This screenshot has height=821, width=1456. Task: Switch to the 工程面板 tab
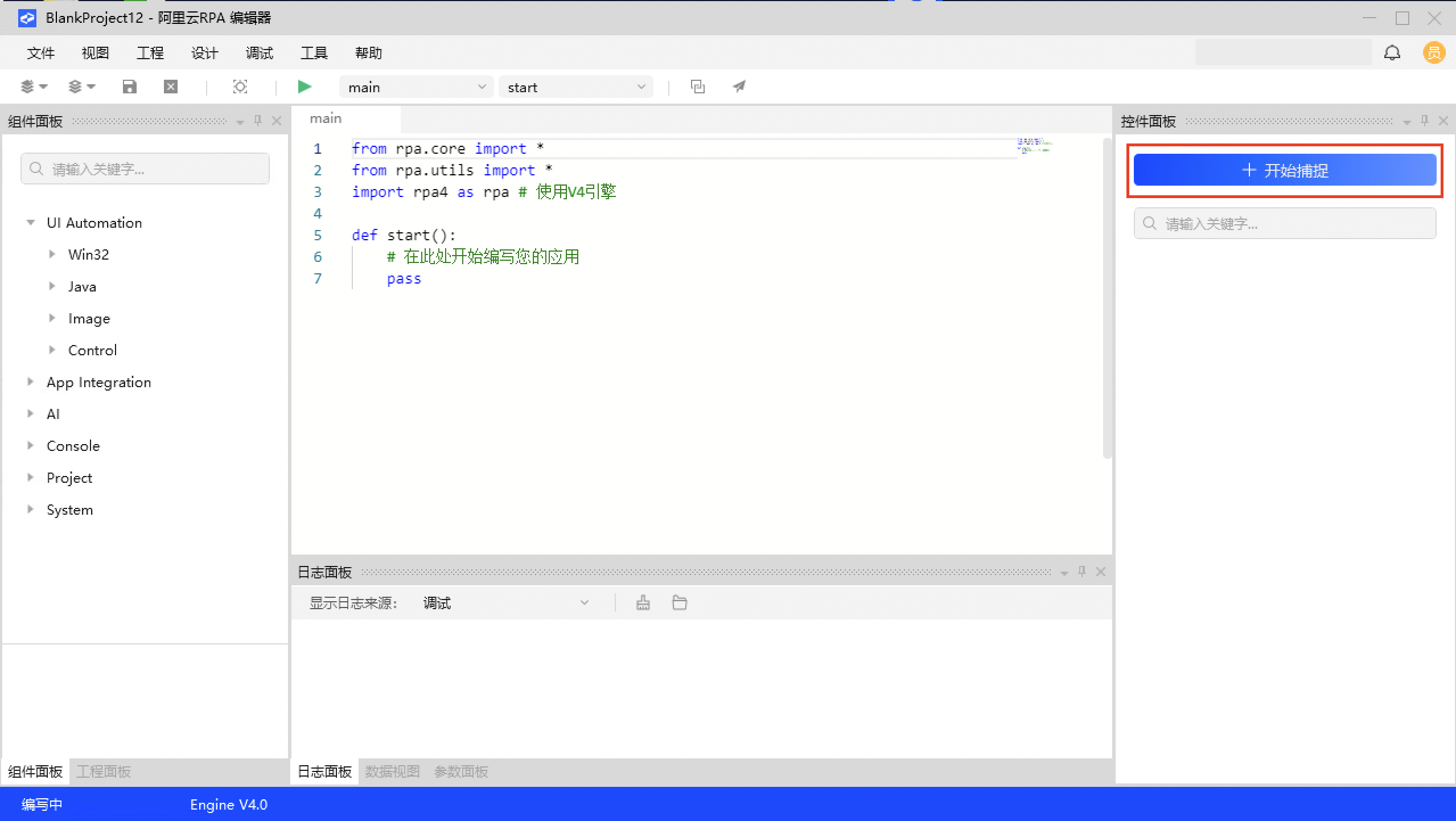coord(104,771)
